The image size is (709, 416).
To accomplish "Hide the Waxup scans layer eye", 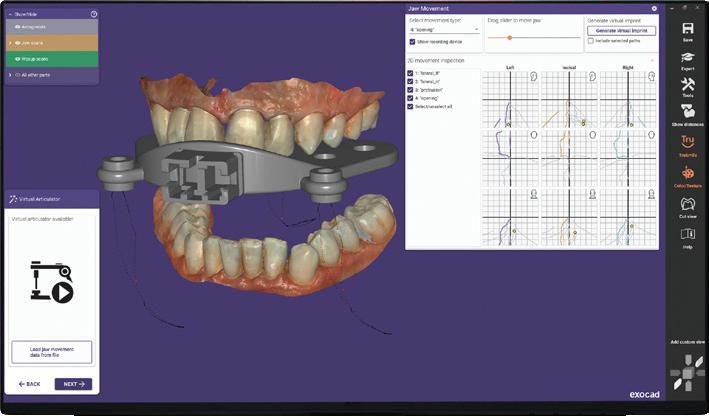I will [18, 59].
